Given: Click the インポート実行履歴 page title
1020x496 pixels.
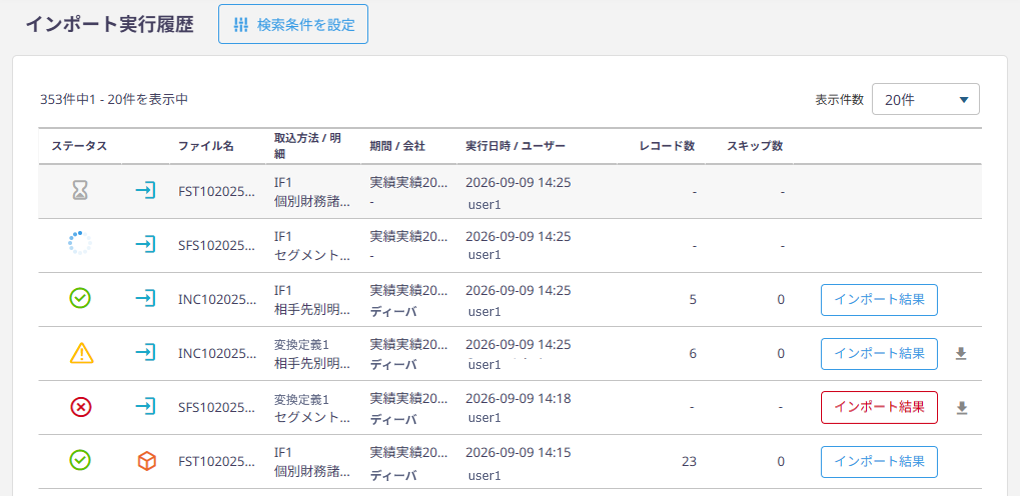Looking at the screenshot, I should coord(109,24).
